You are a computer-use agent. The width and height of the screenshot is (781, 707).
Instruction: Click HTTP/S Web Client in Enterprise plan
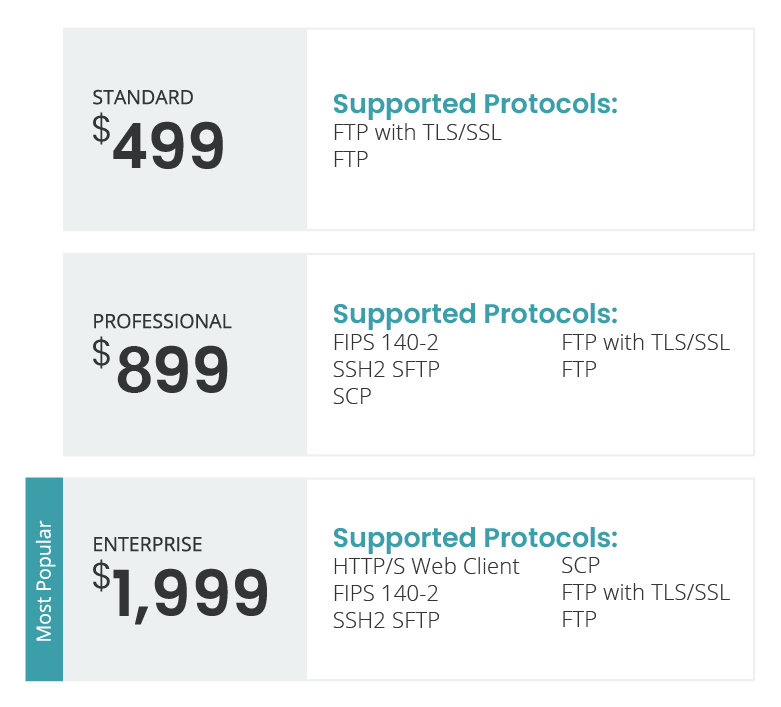click(426, 567)
